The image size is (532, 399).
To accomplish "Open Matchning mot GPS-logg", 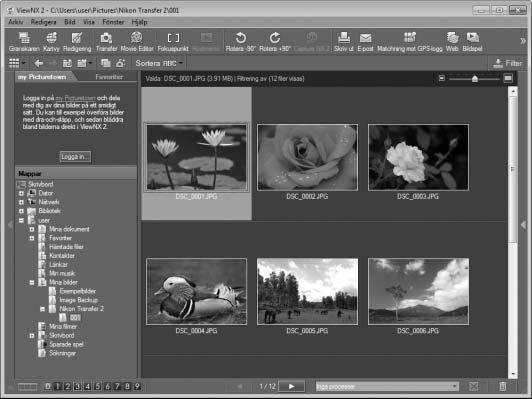I will click(410, 42).
